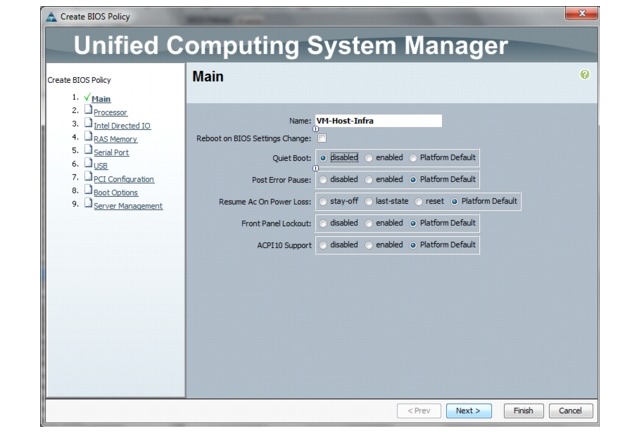Image resolution: width=643 pixels, height=434 pixels.
Task: Click the page icon next to RAS Memory
Action: (x=88, y=136)
